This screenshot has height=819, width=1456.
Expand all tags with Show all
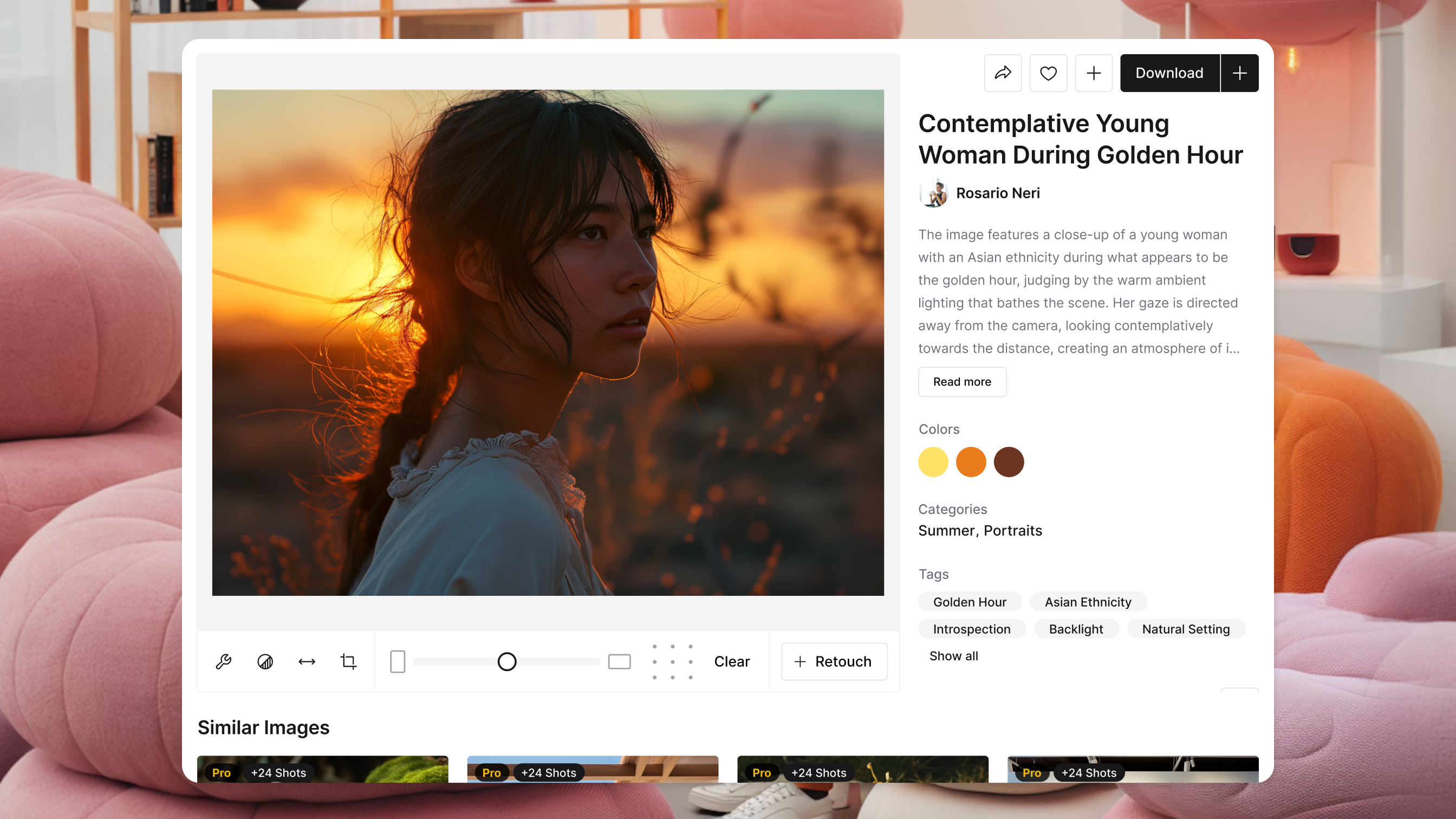tap(953, 655)
